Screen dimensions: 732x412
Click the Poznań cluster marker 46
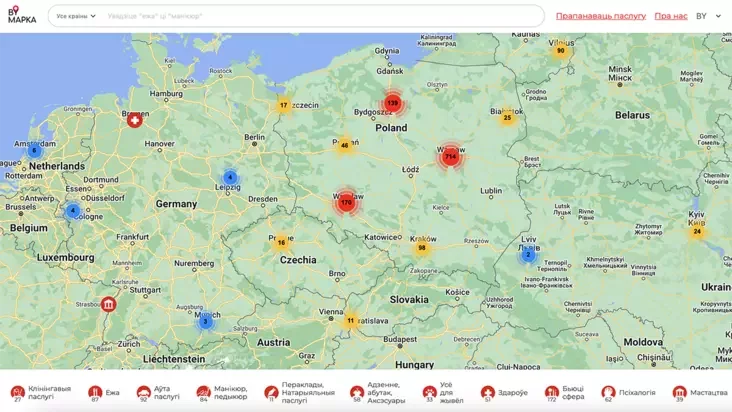(345, 146)
